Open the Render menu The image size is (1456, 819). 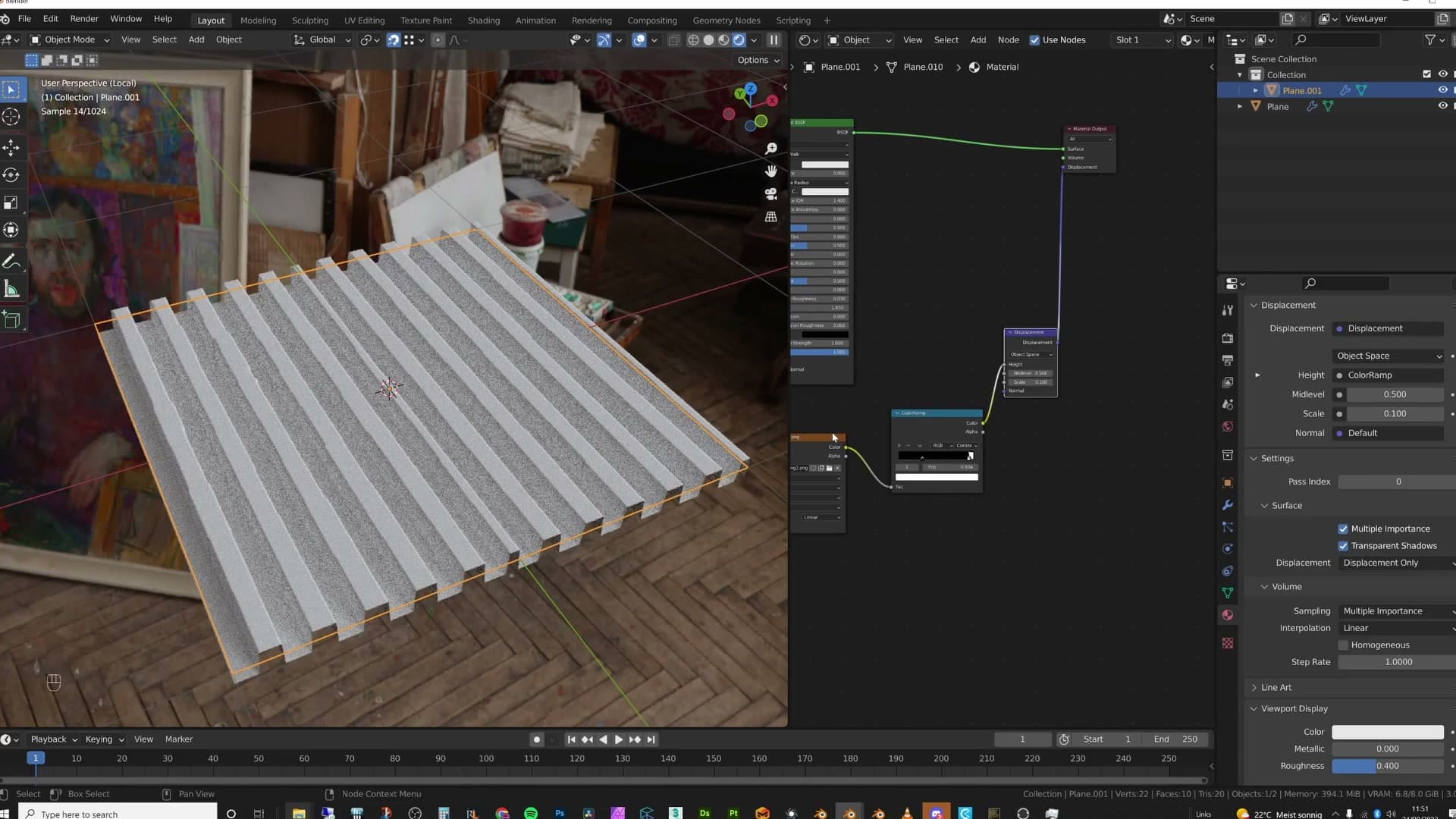click(84, 19)
